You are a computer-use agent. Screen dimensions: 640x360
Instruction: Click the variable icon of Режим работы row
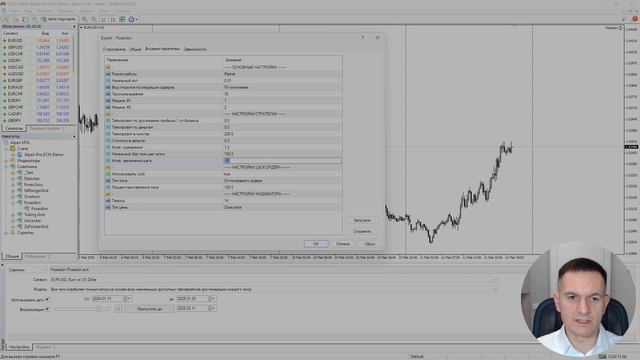108,74
